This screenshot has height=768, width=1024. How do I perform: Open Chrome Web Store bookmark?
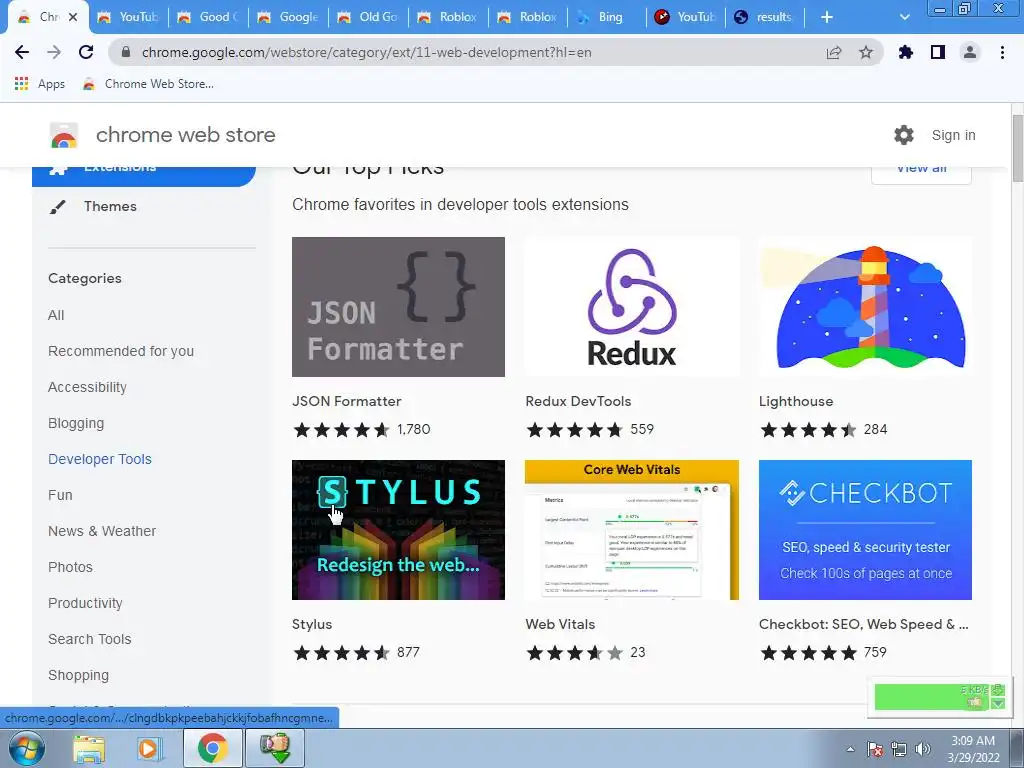point(148,84)
